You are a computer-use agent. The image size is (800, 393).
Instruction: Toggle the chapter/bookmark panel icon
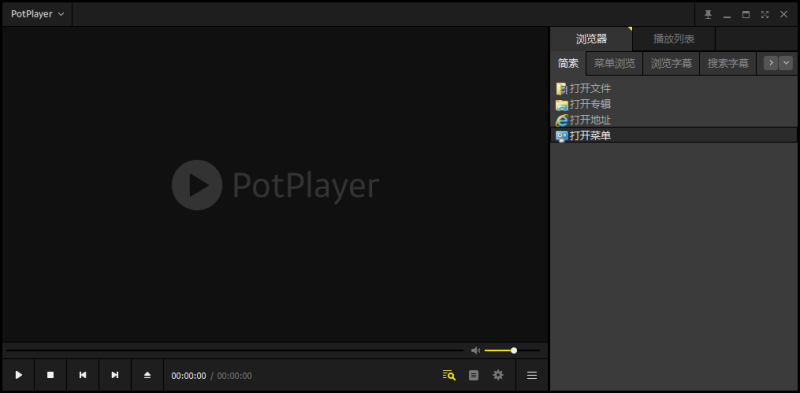(474, 375)
